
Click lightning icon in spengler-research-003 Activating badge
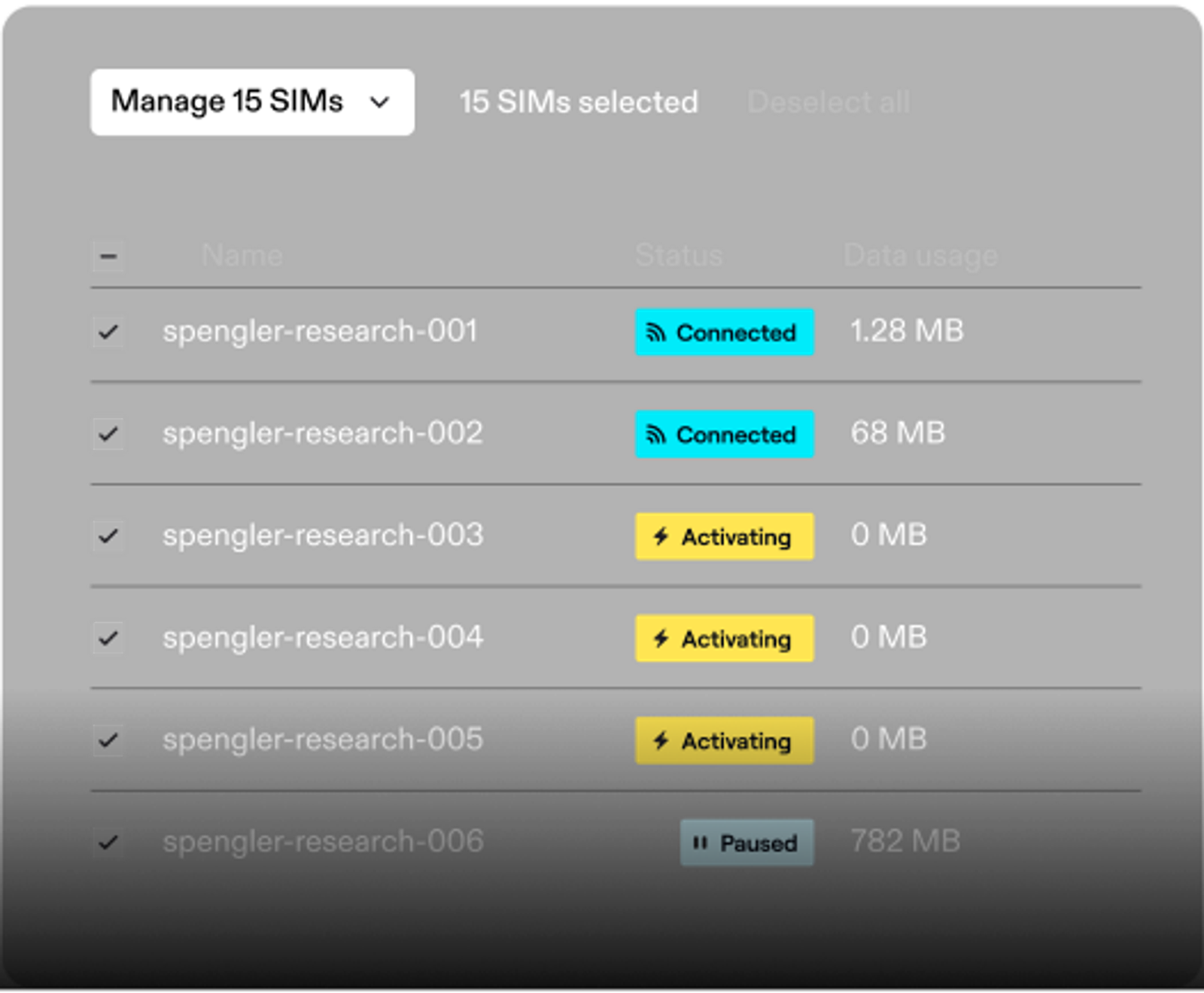[x=661, y=536]
